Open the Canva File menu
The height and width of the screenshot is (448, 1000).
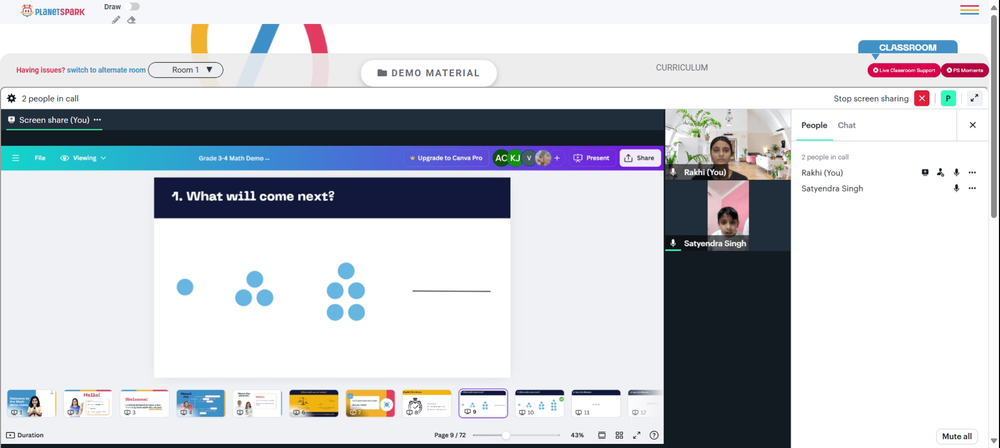point(40,158)
